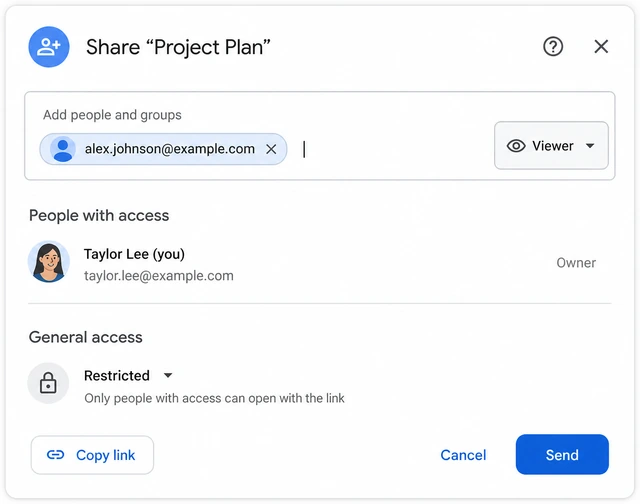Click the People with access heading
640x504 pixels.
click(x=99, y=215)
